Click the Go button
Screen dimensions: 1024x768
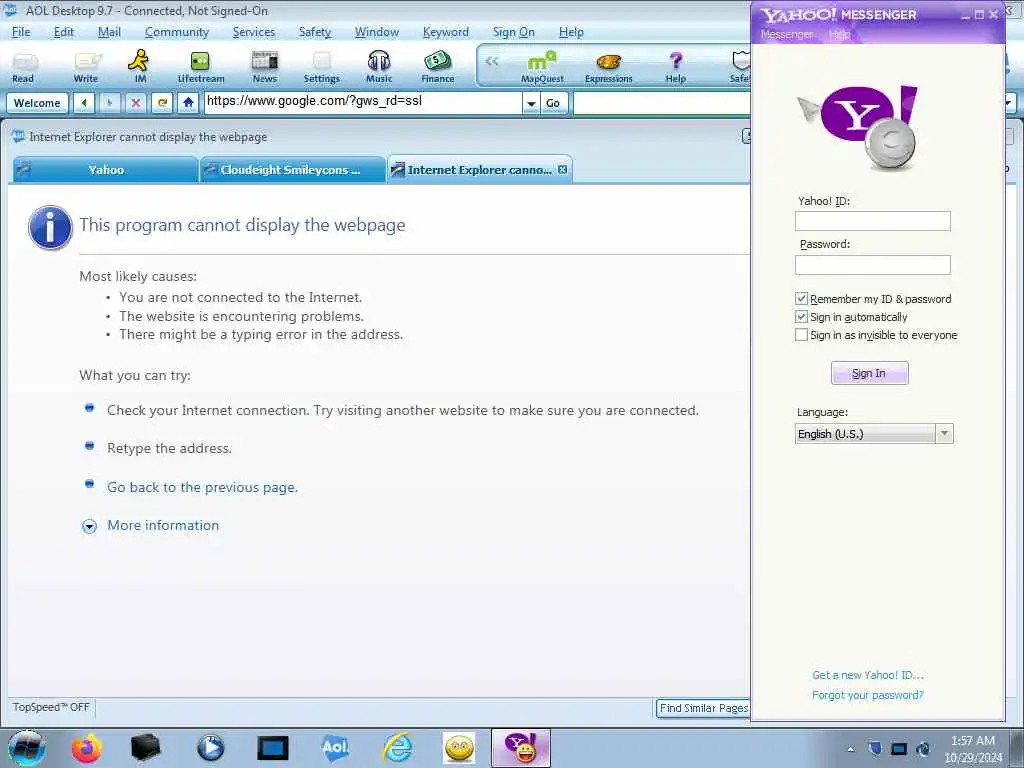(x=553, y=103)
